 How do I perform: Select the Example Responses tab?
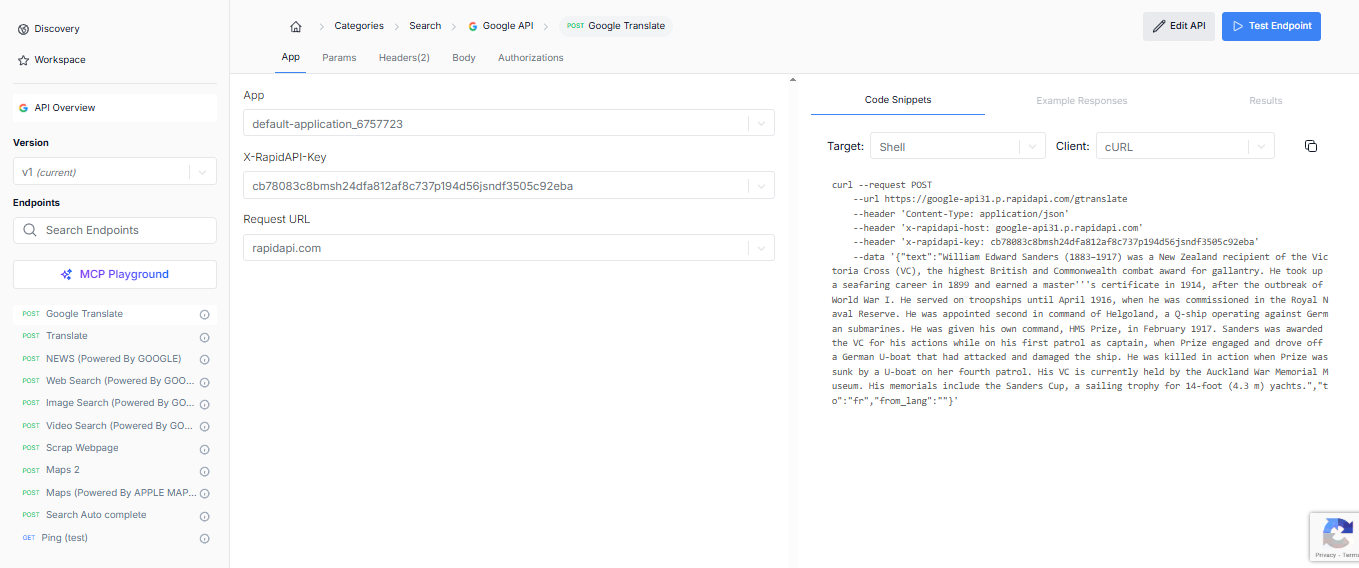(1082, 101)
